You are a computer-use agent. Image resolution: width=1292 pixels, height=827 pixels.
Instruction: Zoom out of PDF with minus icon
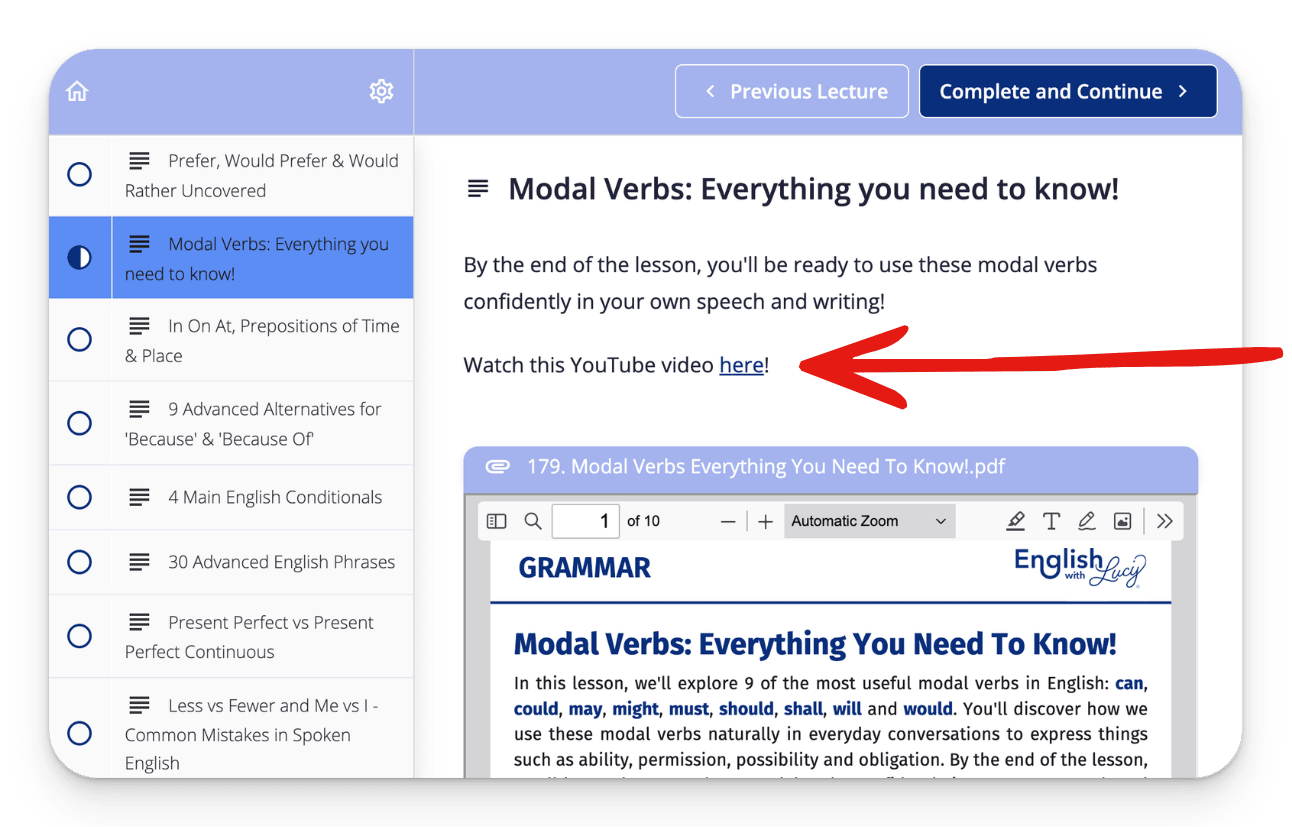728,521
